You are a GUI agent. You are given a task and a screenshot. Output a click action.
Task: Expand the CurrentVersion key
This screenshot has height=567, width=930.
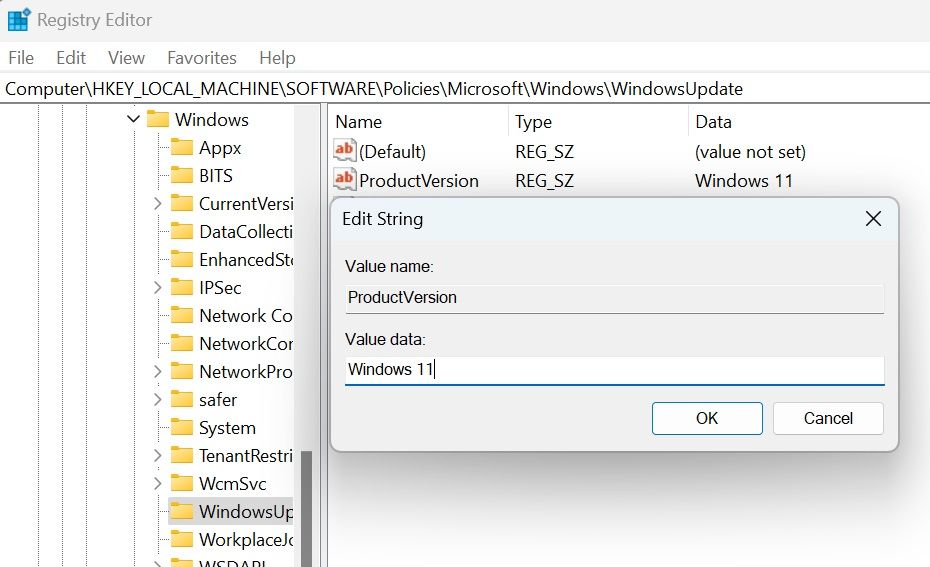[x=157, y=203]
